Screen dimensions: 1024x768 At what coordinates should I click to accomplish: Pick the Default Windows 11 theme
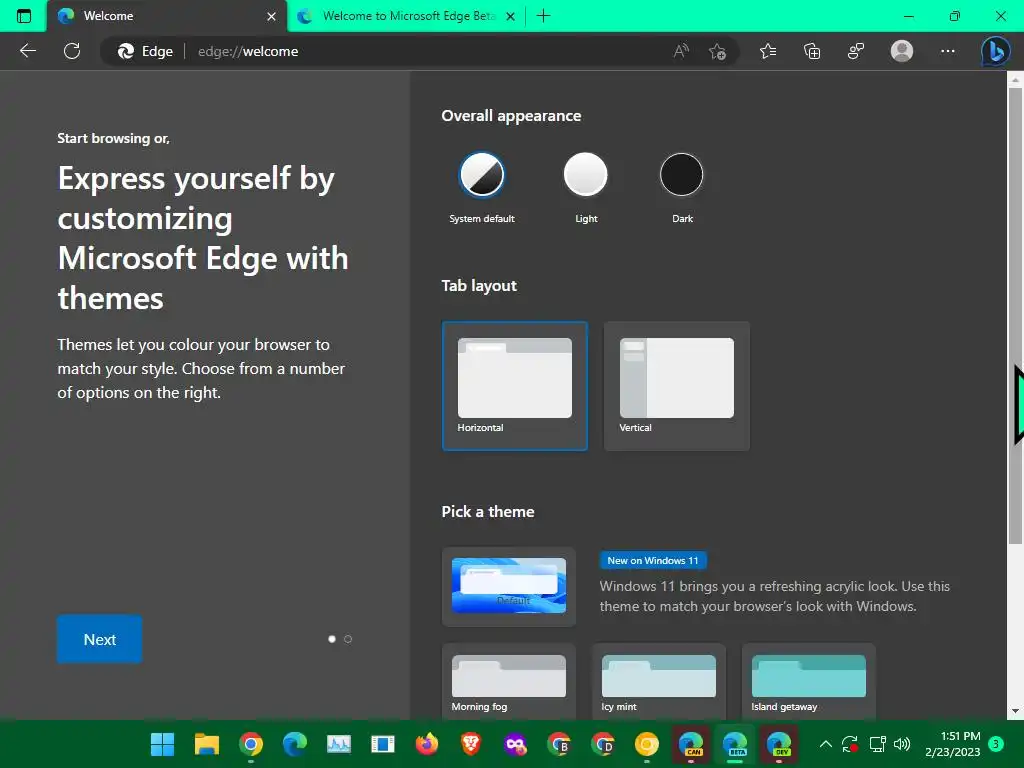(509, 586)
